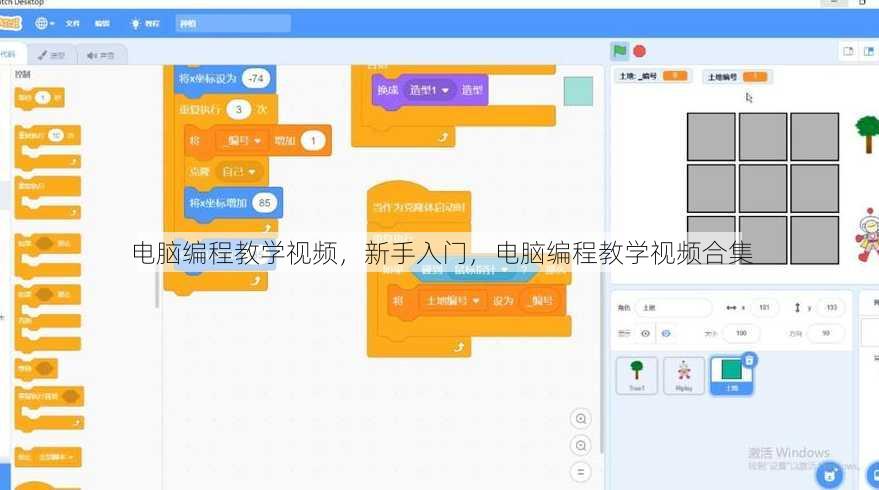
Task: Click the tree sprite on the stage
Action: (867, 134)
